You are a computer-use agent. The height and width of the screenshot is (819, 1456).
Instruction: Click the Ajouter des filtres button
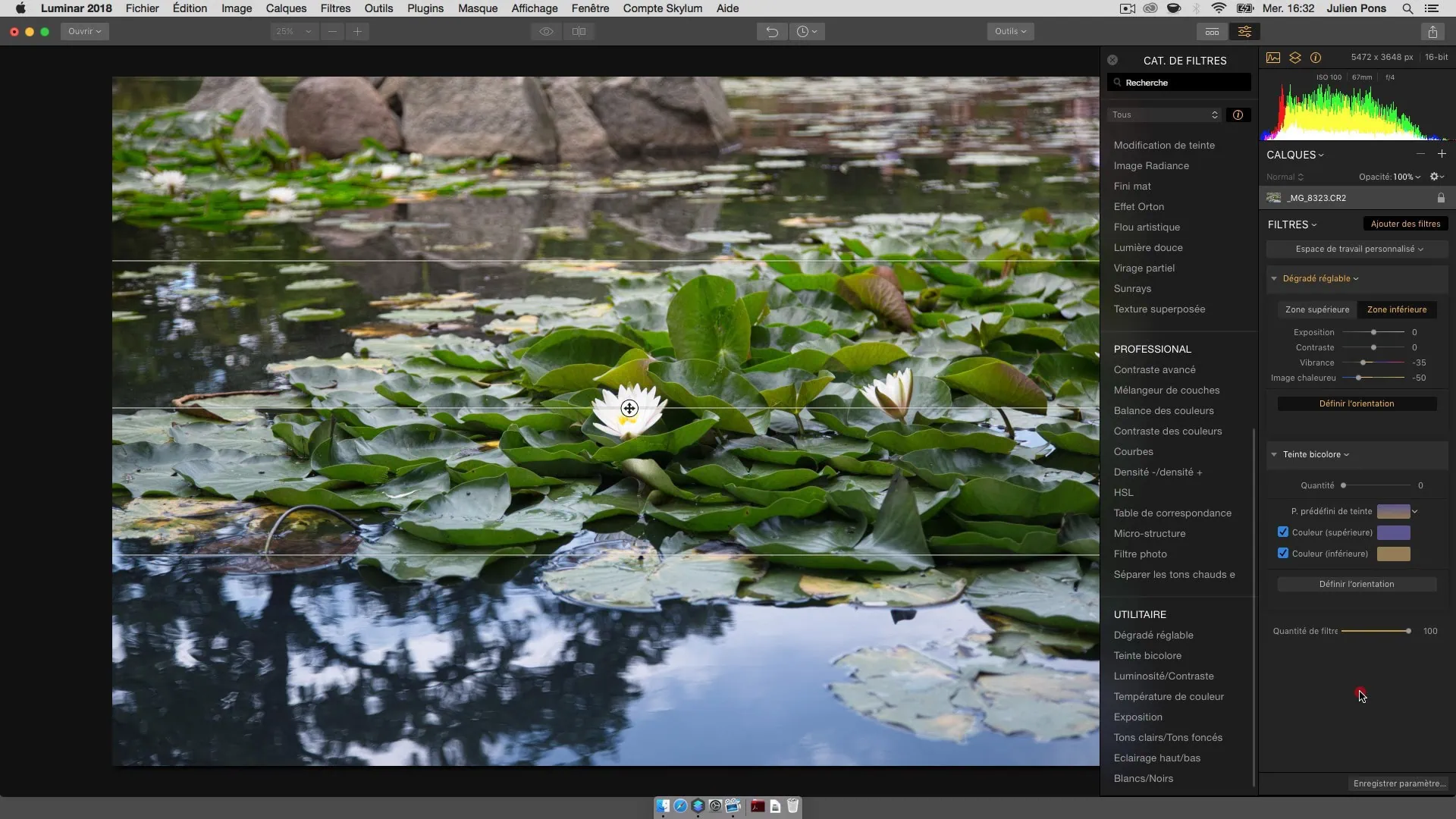1405,224
